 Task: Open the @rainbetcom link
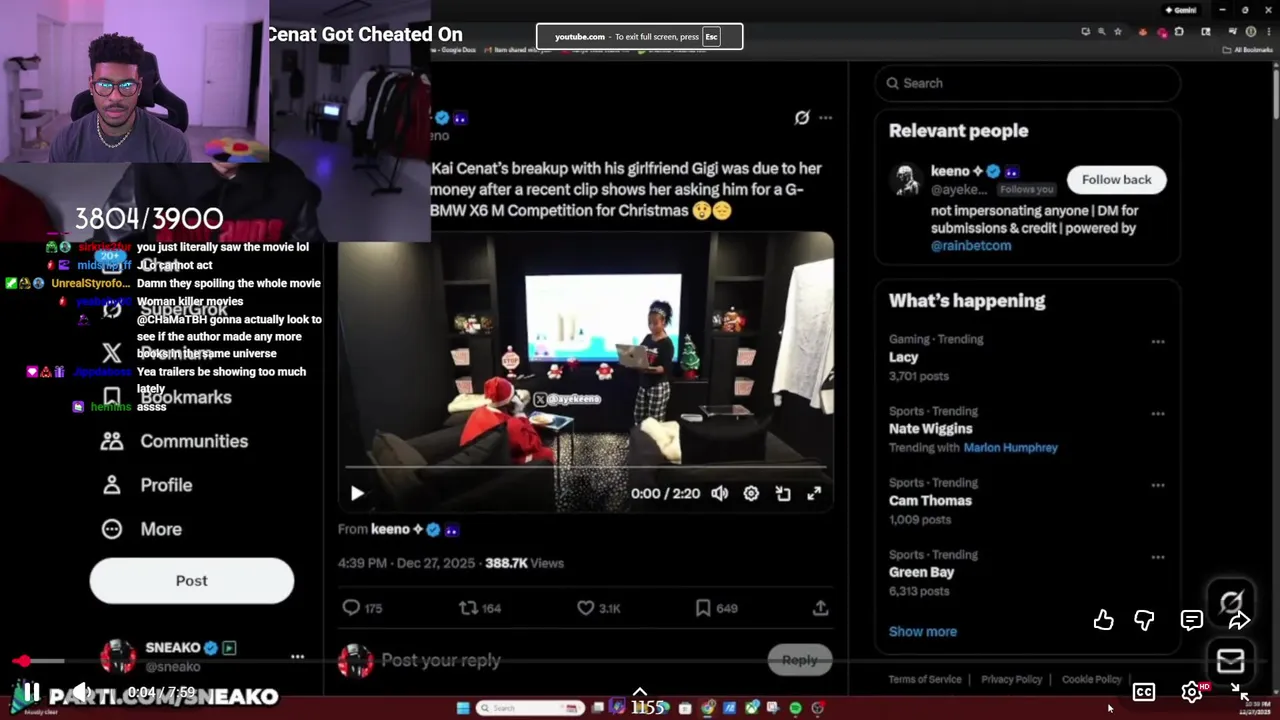click(x=971, y=245)
